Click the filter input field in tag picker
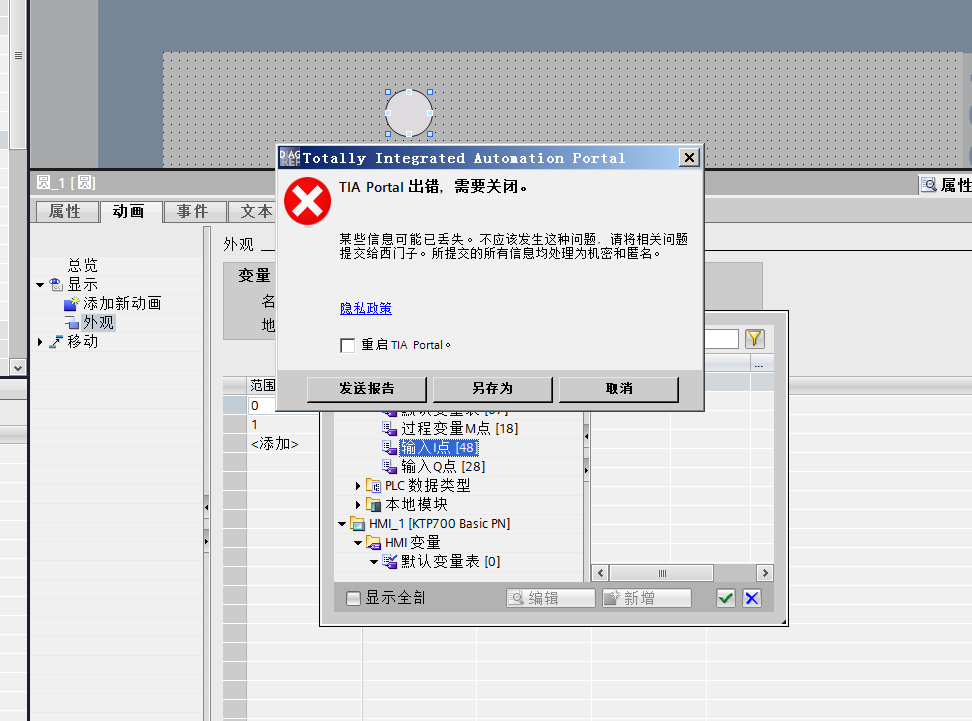The height and width of the screenshot is (721, 972). coord(722,339)
